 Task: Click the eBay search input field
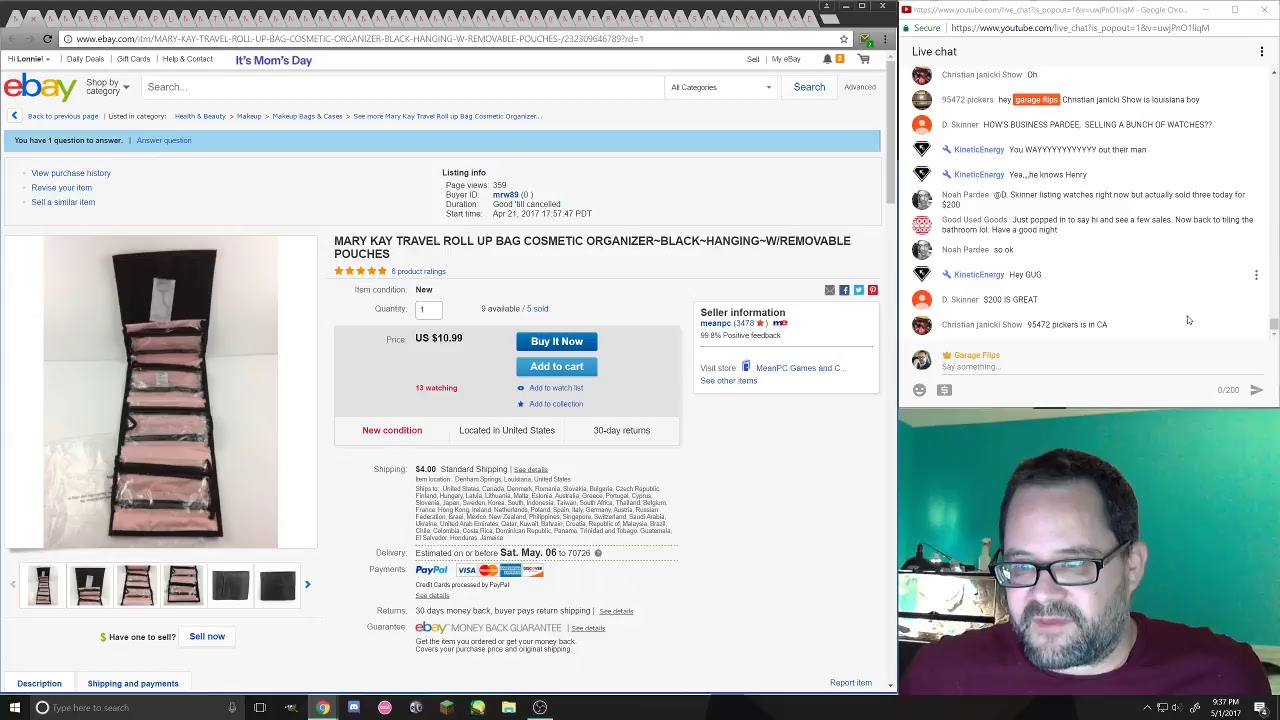point(403,87)
